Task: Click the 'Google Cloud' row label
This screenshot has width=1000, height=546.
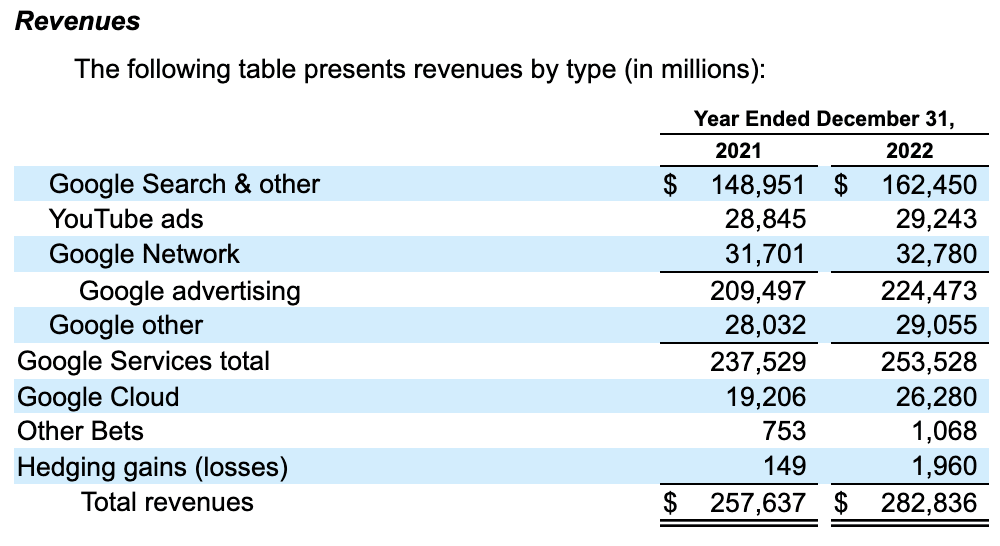Action: coord(98,397)
